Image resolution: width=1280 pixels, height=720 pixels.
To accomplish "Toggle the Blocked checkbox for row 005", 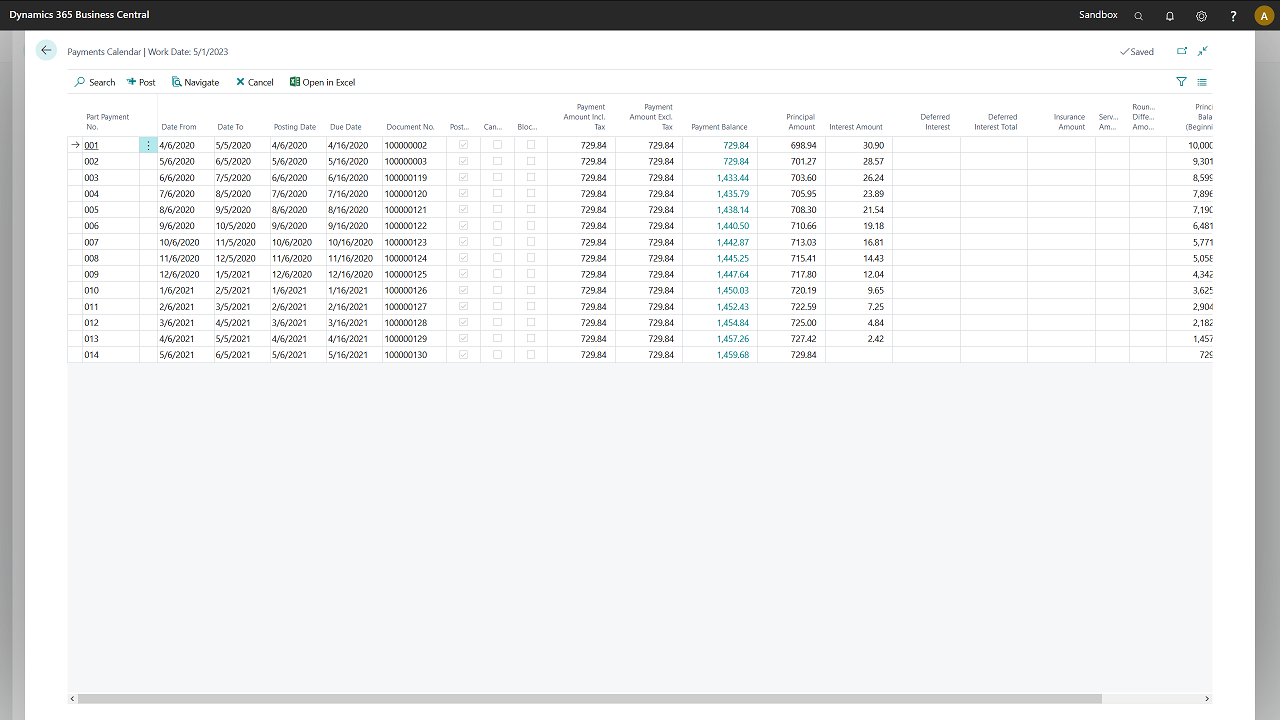I will click(x=531, y=209).
